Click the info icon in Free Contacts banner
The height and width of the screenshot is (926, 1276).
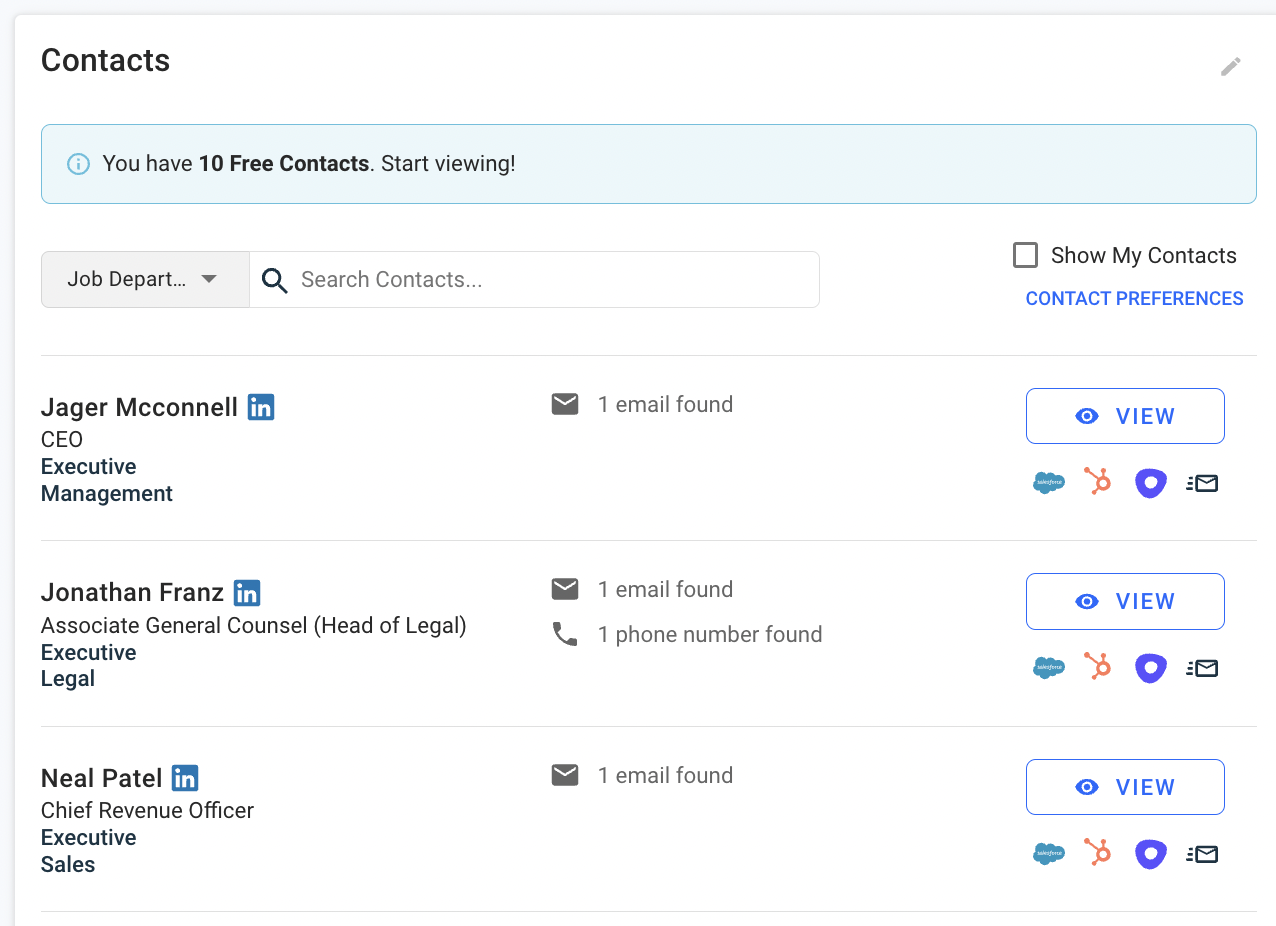[78, 164]
